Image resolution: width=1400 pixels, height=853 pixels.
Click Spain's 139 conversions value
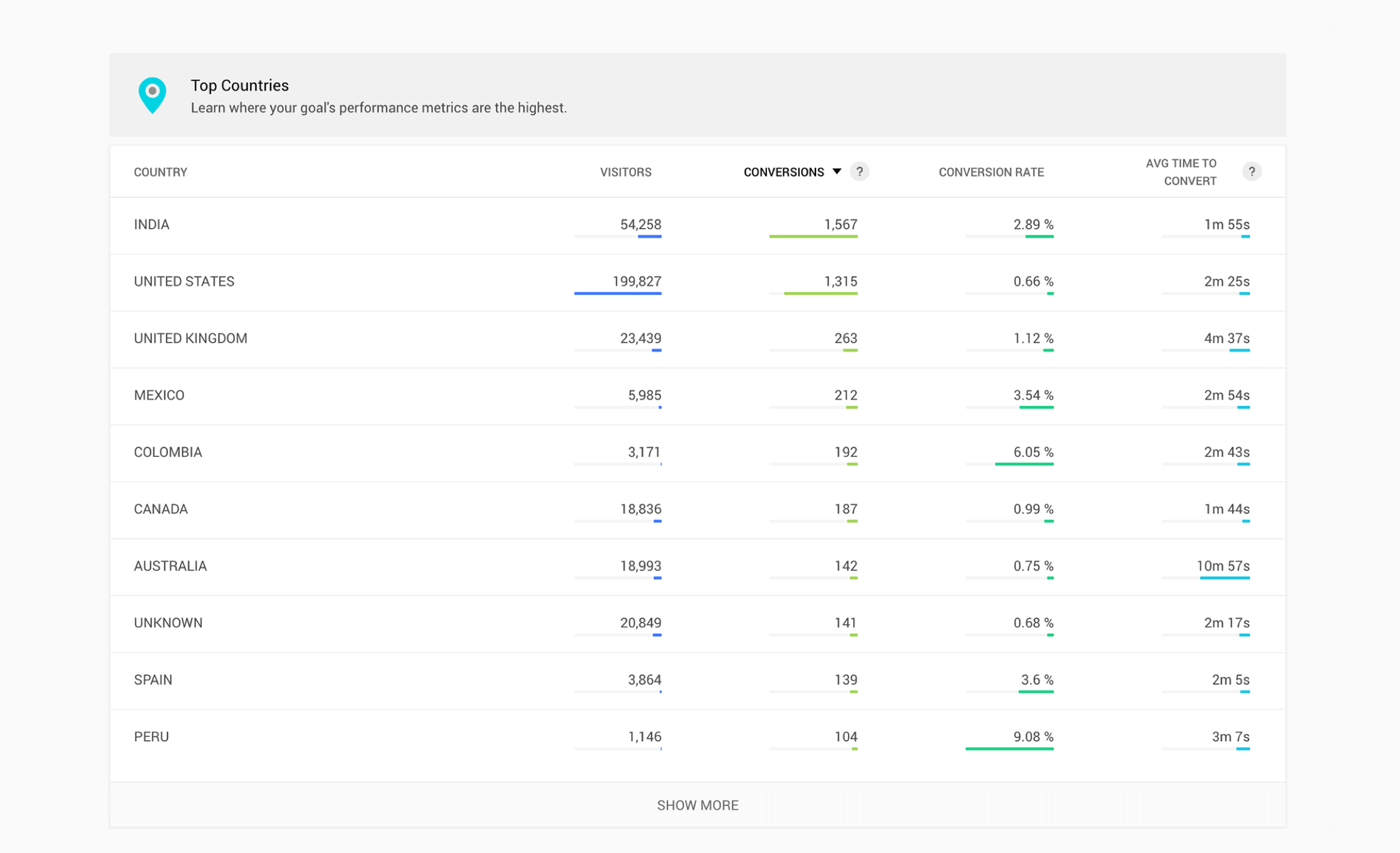point(845,680)
